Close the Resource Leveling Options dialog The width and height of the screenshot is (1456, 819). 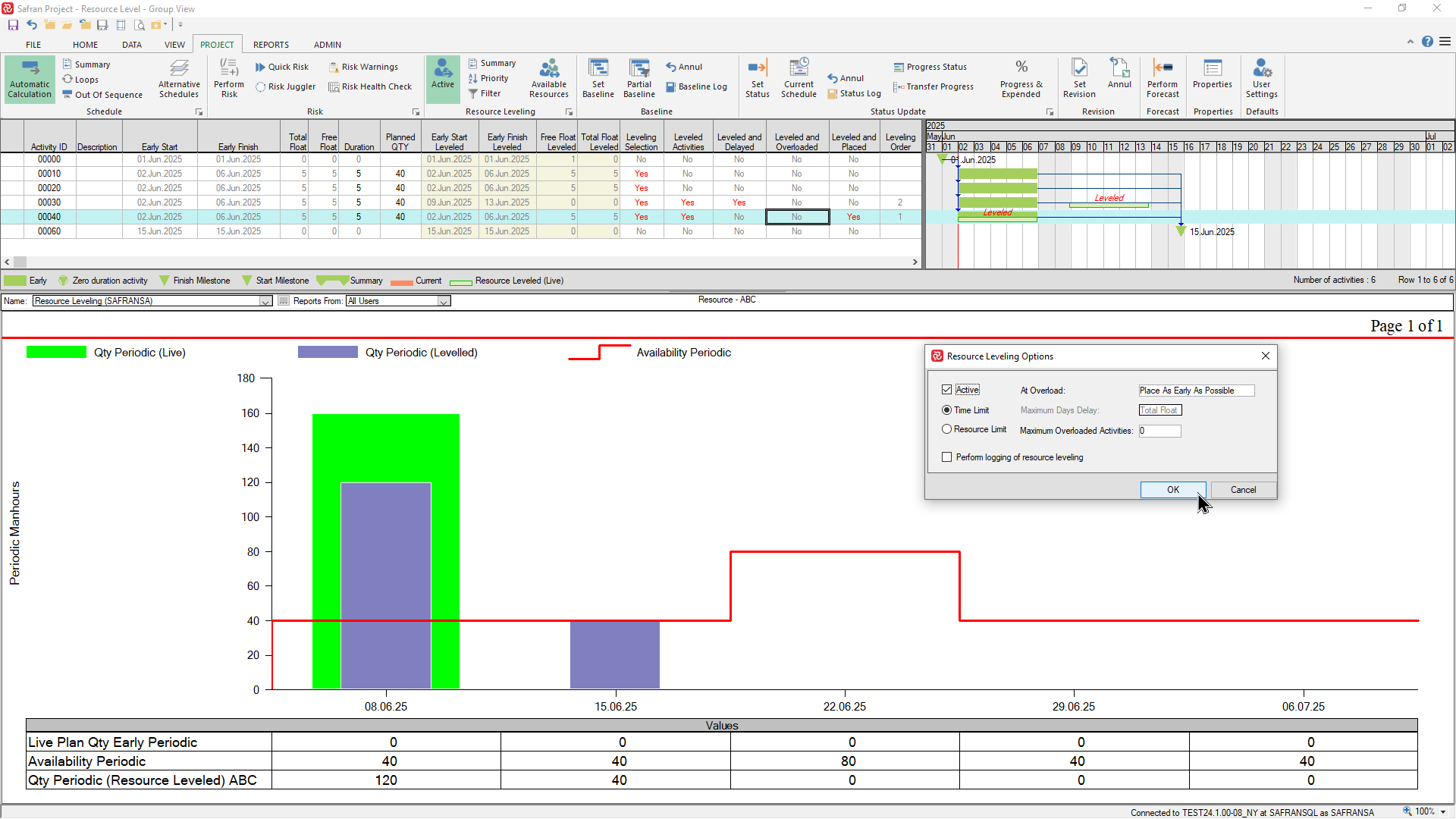click(x=1265, y=356)
